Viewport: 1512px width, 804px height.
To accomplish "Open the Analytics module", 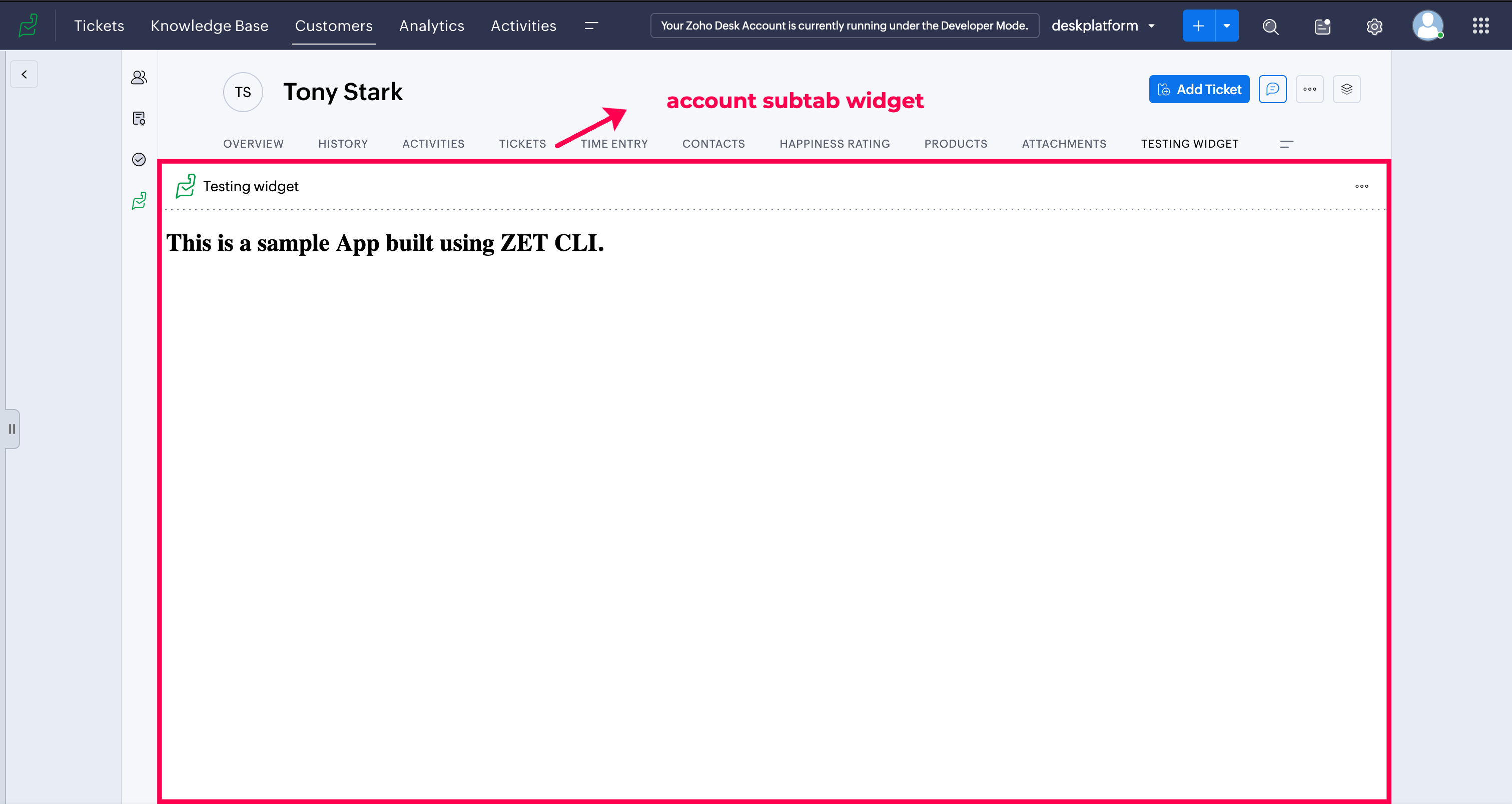I will pos(431,25).
